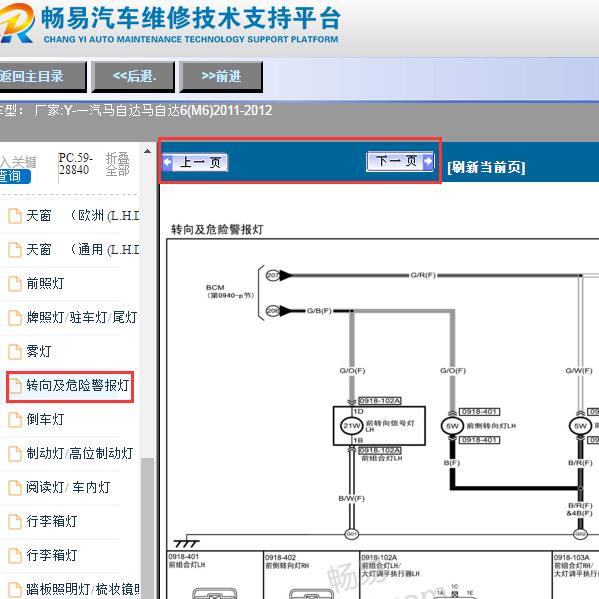Click left arrow icon on 上一页
599x599 pixels.
point(167,162)
